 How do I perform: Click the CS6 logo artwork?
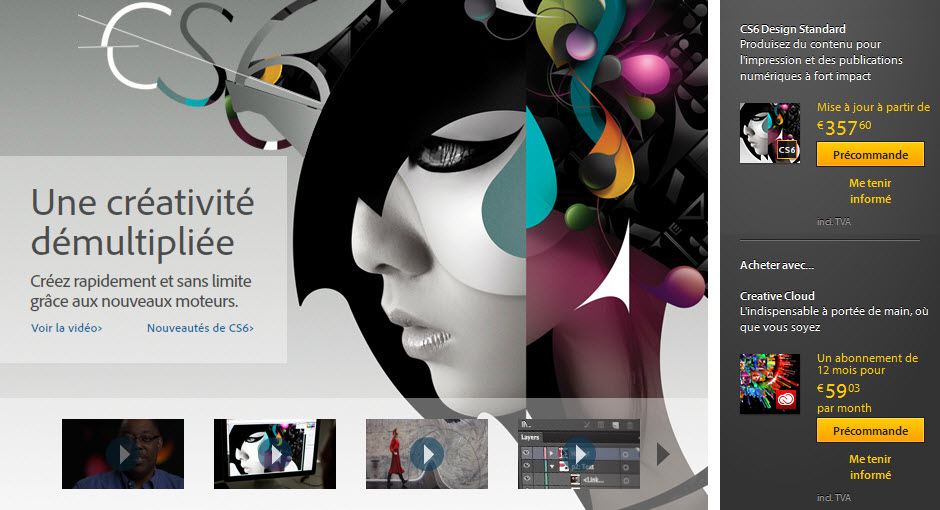(204, 75)
